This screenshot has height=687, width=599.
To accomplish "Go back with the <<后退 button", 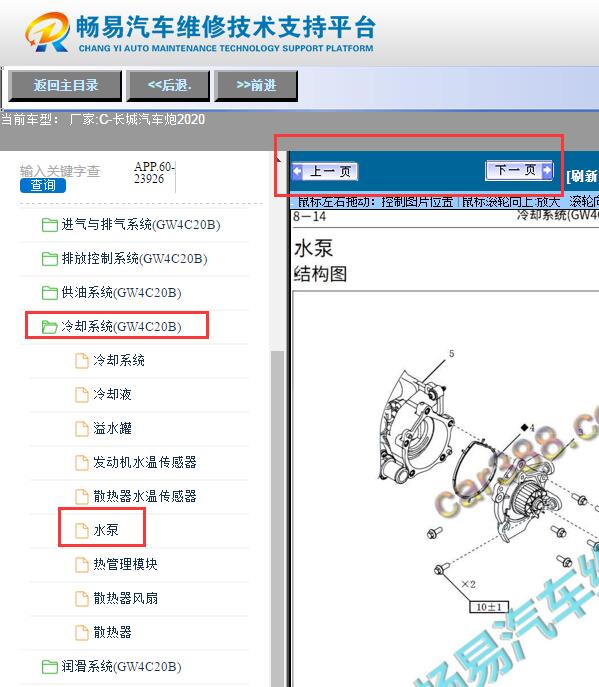I will [169, 85].
